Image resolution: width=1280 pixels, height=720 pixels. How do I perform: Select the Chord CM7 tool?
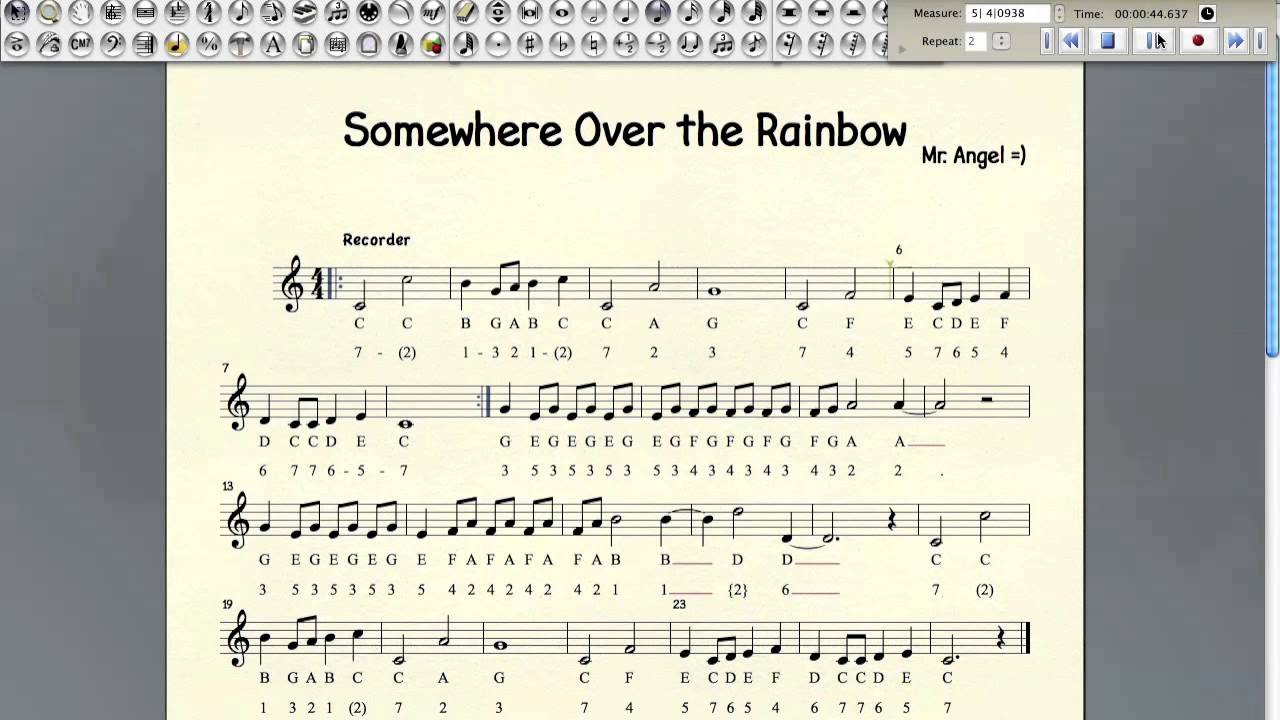81,44
